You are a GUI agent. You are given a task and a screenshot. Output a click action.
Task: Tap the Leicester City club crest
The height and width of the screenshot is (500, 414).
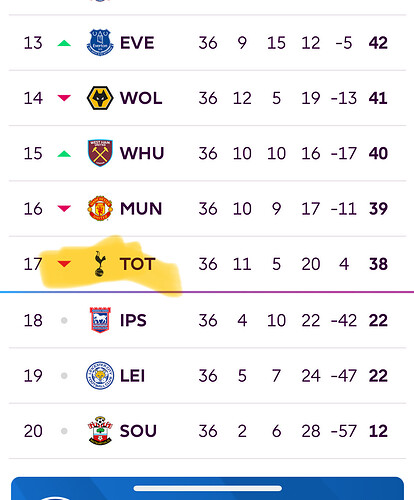pos(100,376)
